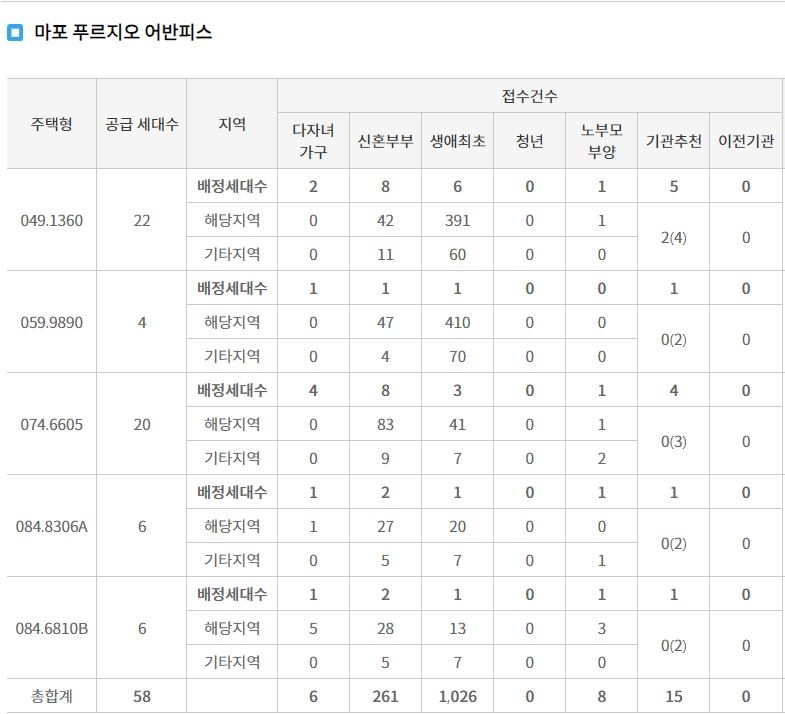The width and height of the screenshot is (785, 714).
Task: Click the 공급 세대수 column header
Action: coord(142,124)
